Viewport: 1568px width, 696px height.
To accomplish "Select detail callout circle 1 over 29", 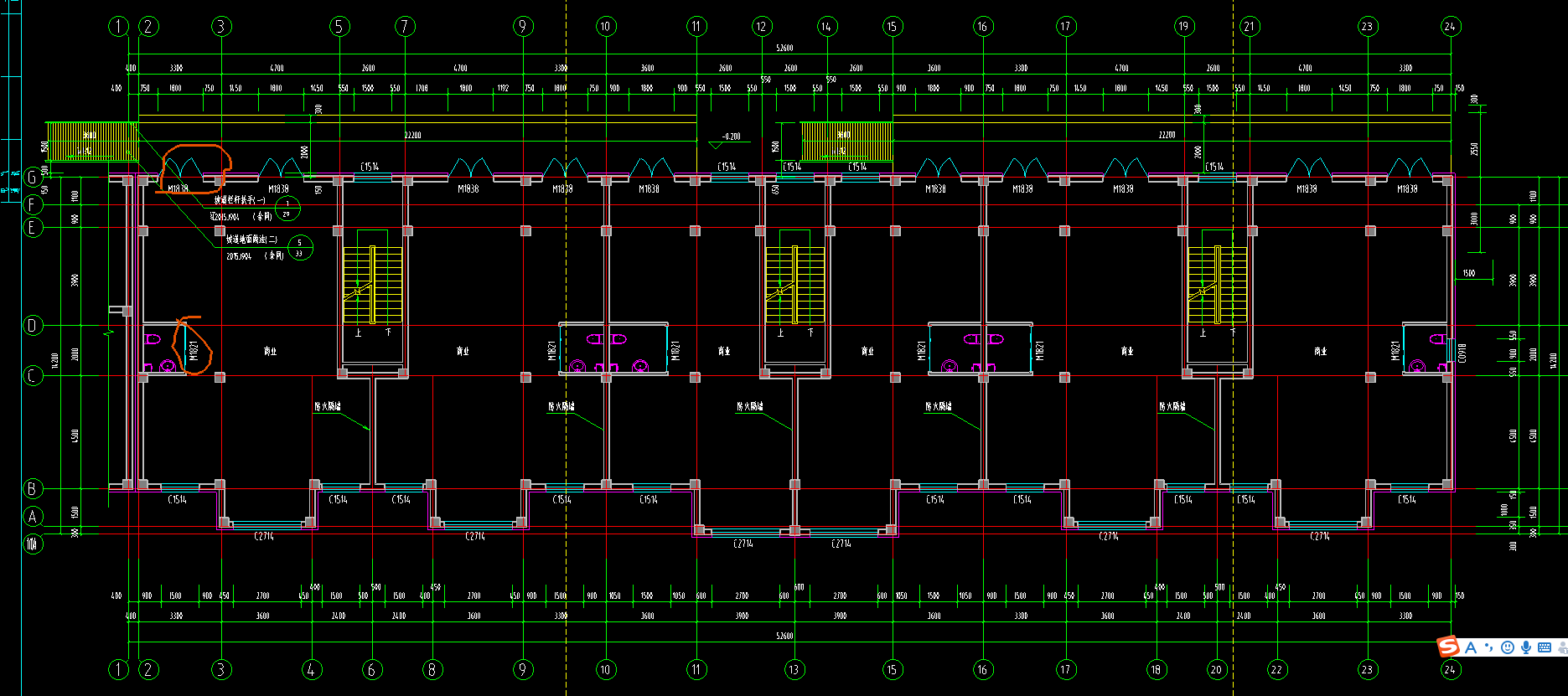I will pyautogui.click(x=287, y=209).
